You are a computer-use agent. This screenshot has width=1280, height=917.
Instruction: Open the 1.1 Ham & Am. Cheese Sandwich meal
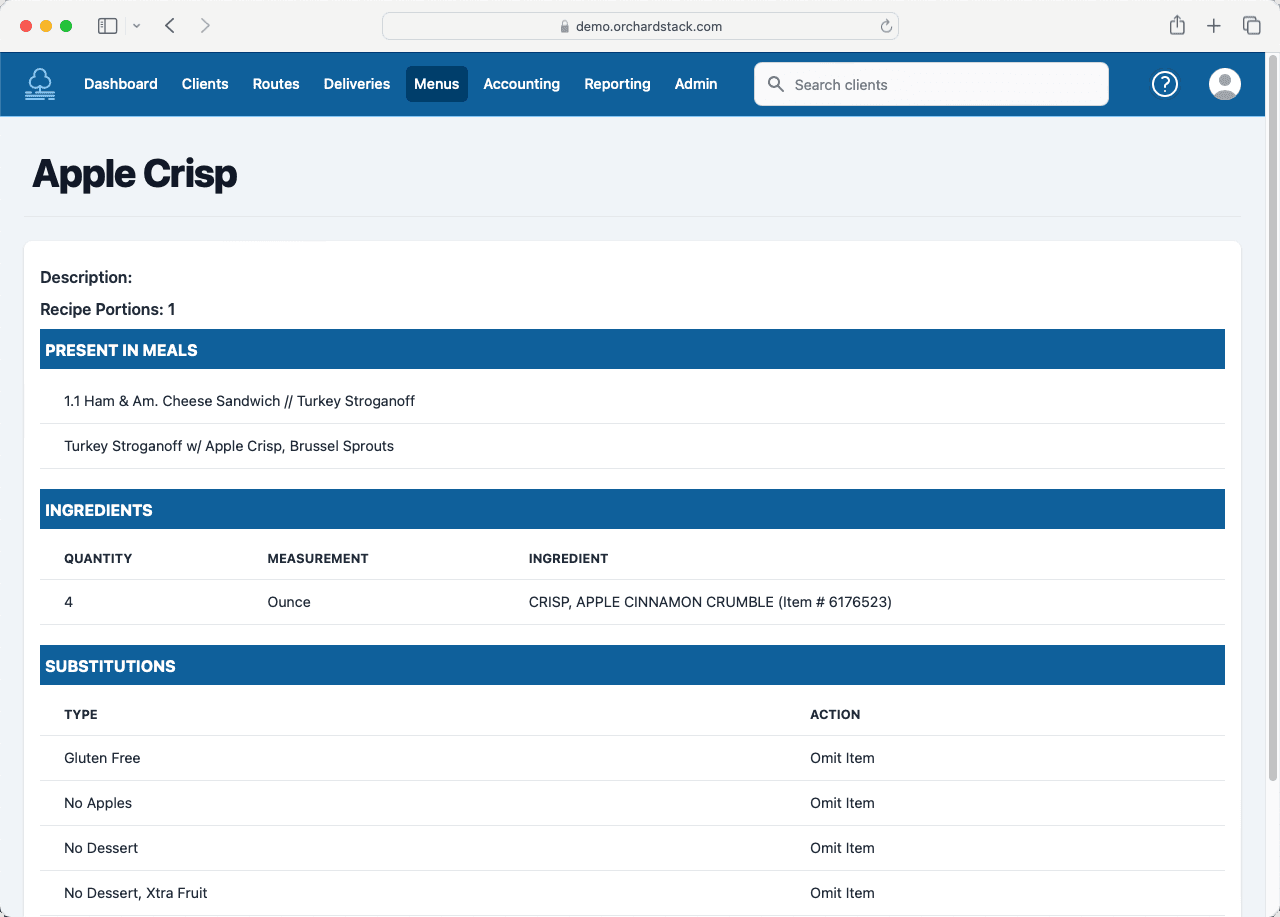coord(239,401)
